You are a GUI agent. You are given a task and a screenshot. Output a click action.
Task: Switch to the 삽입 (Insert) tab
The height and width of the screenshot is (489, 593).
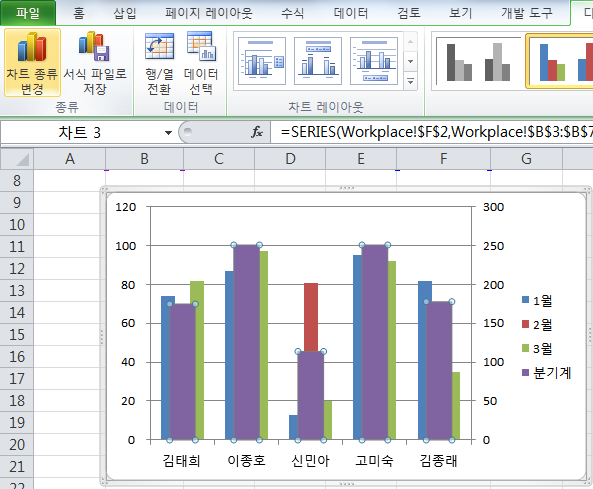[x=125, y=13]
